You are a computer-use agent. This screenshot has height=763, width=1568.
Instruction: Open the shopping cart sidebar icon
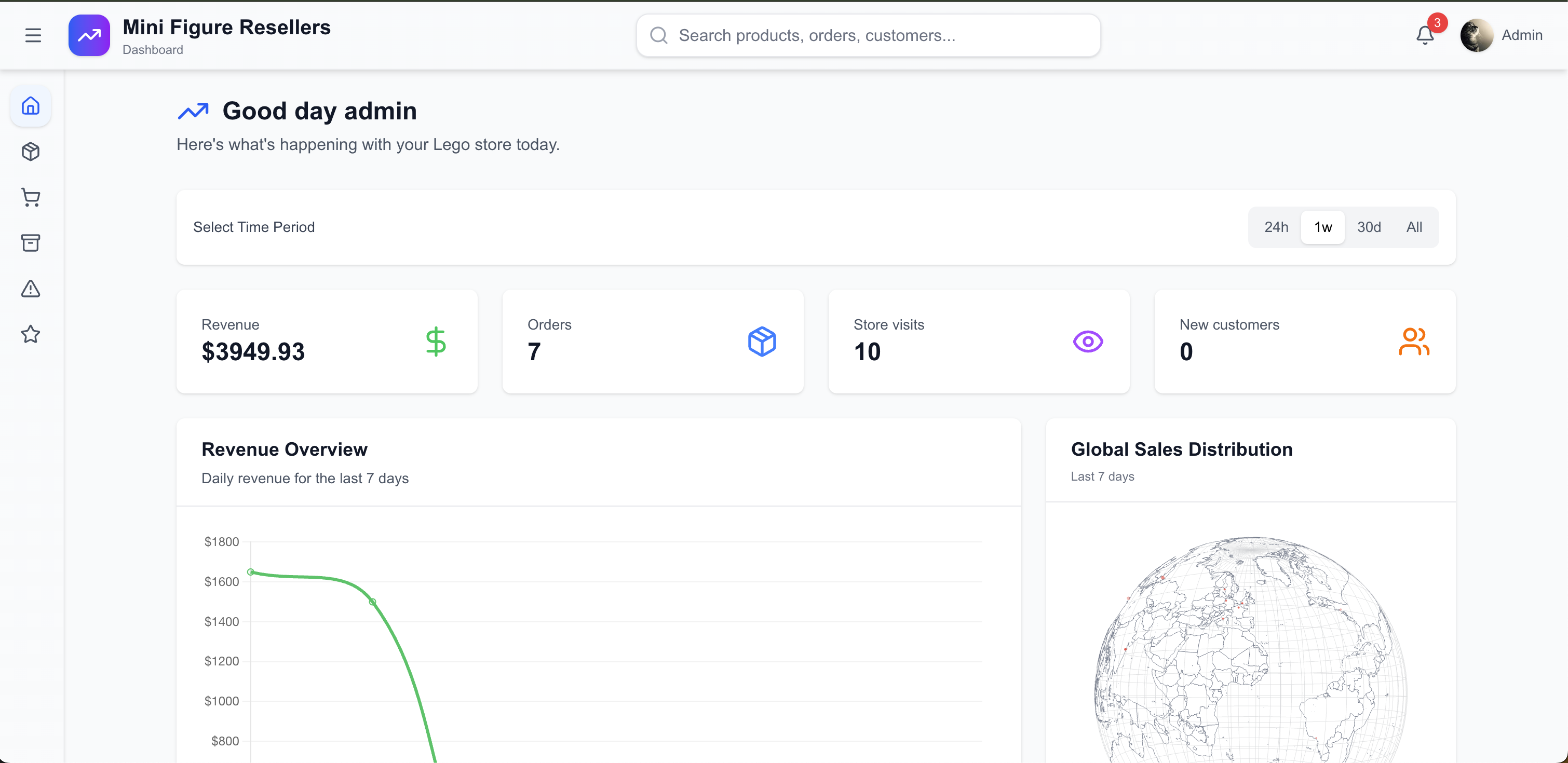click(31, 197)
